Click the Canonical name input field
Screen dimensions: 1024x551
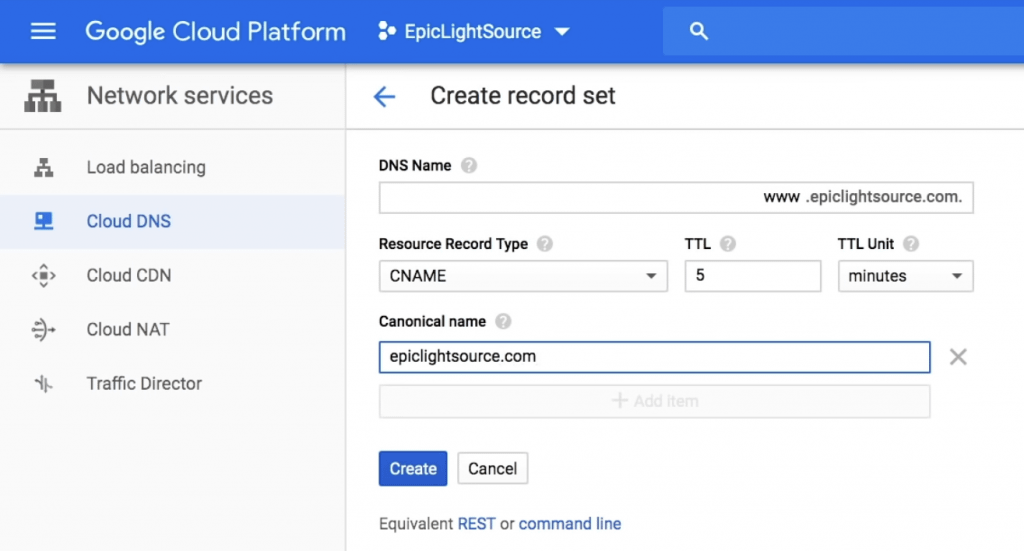[x=654, y=357]
